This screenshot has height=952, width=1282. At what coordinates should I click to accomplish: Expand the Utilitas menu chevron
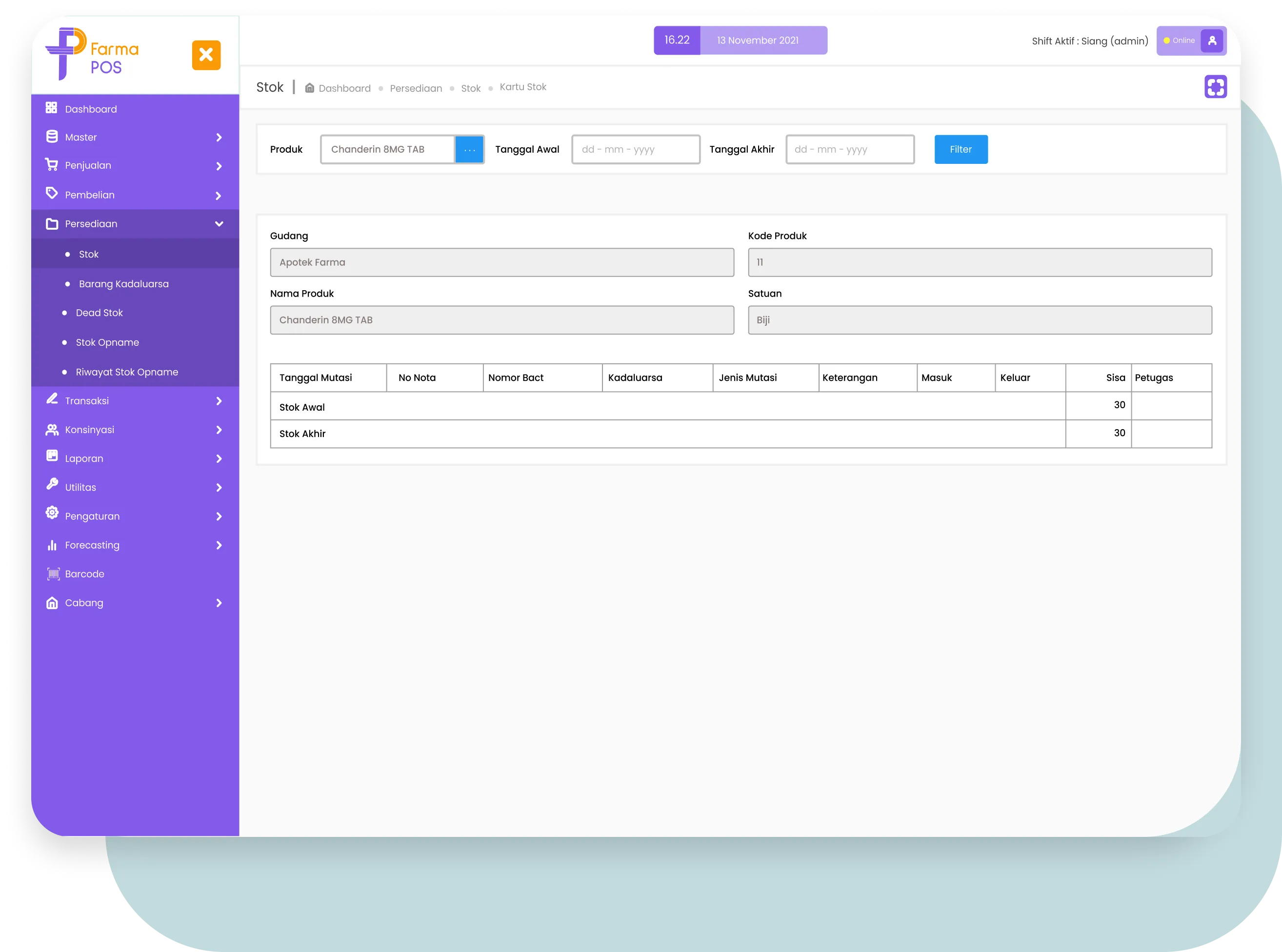[219, 488]
